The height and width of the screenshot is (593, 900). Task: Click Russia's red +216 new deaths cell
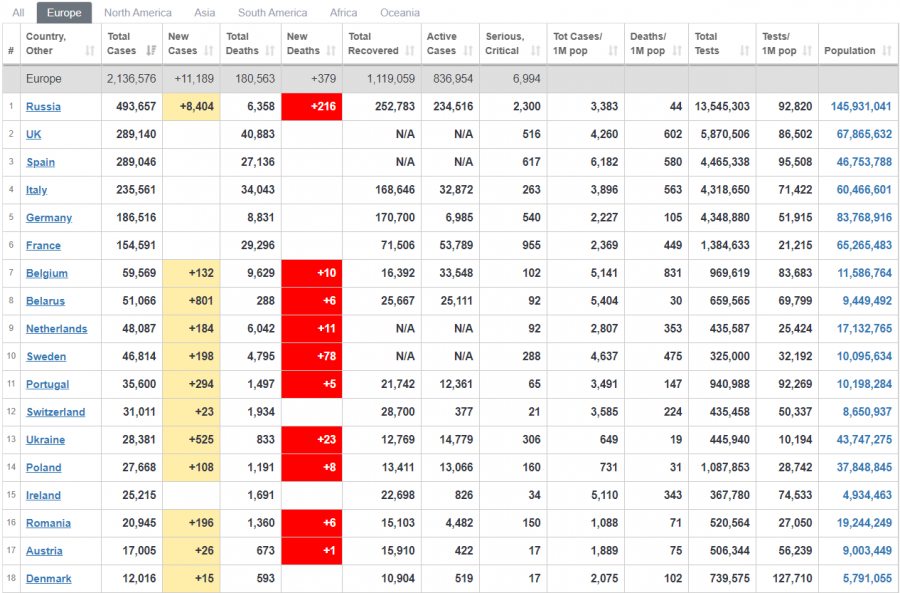tap(312, 107)
